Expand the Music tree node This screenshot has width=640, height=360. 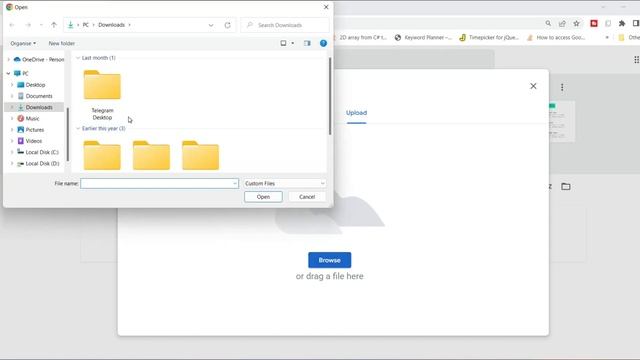coord(12,119)
